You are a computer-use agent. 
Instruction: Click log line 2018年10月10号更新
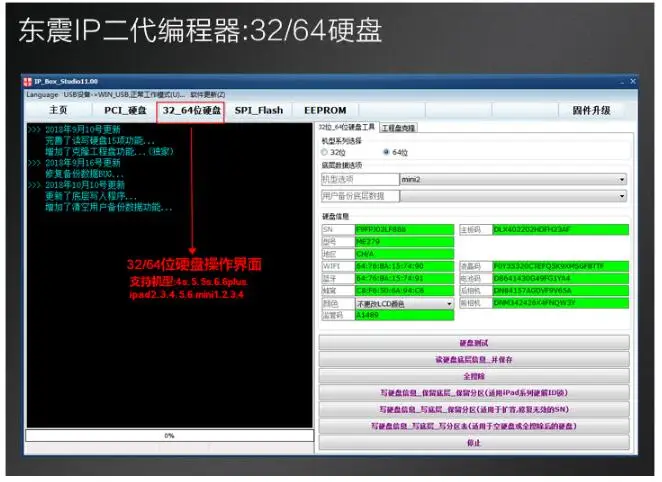click(x=85, y=185)
